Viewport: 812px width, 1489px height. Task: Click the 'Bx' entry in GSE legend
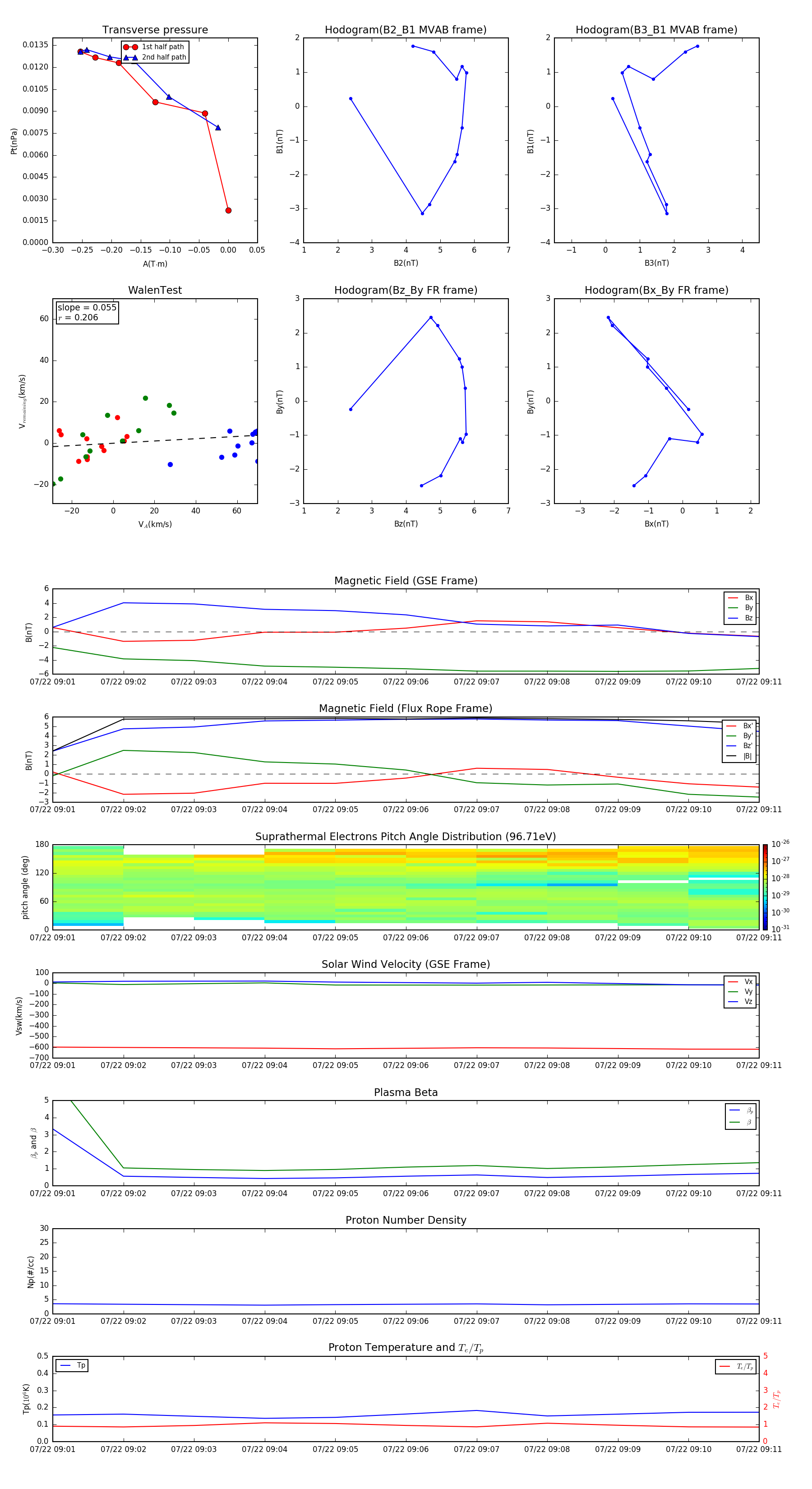740,598
